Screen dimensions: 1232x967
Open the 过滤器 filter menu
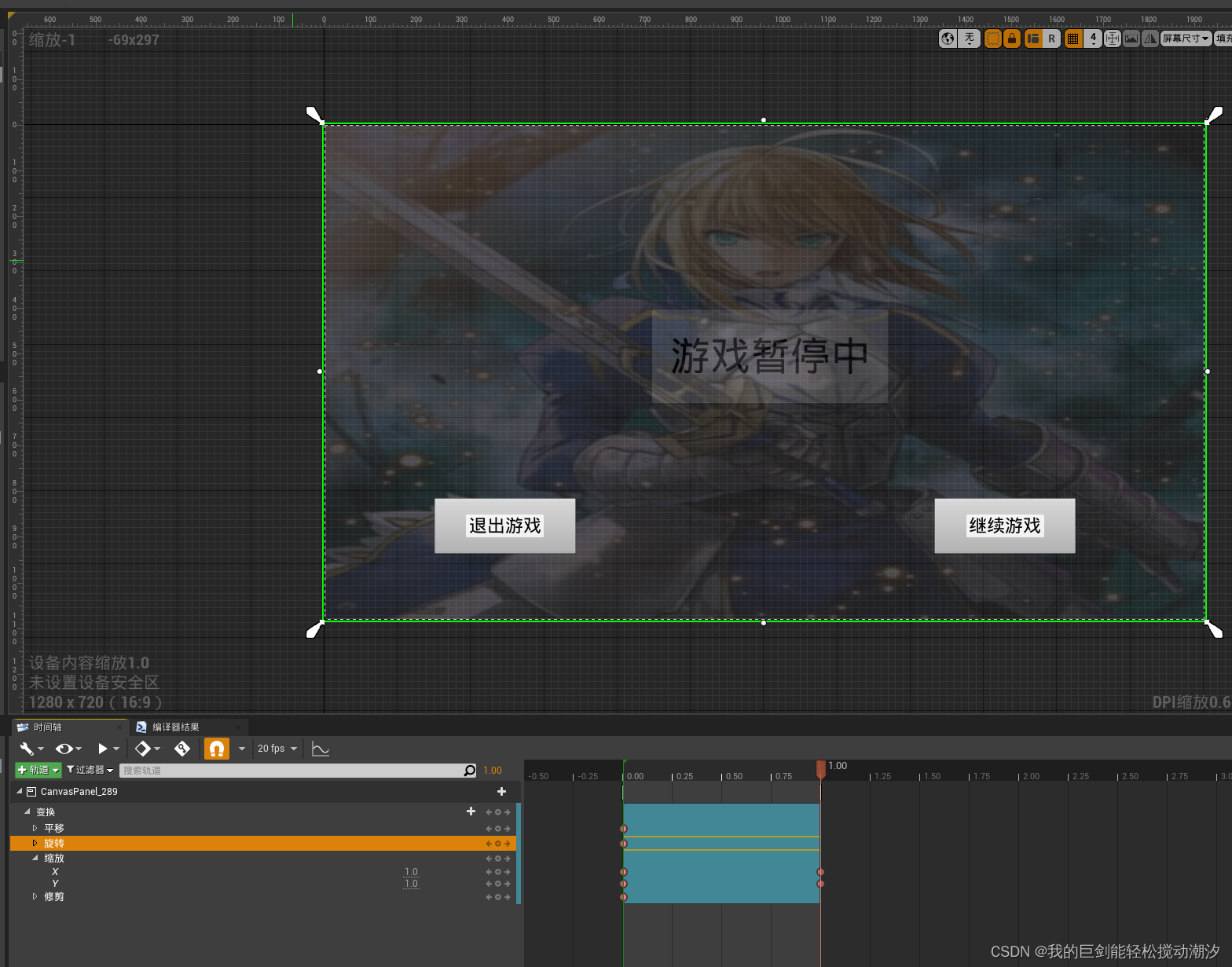(x=90, y=771)
